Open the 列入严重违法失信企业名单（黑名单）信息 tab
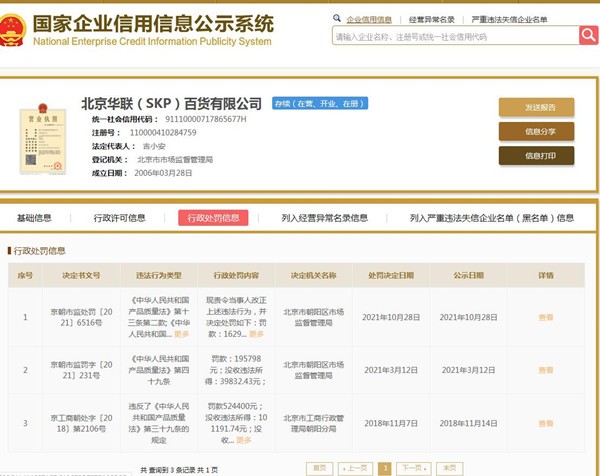The height and width of the screenshot is (476, 600). (x=491, y=218)
